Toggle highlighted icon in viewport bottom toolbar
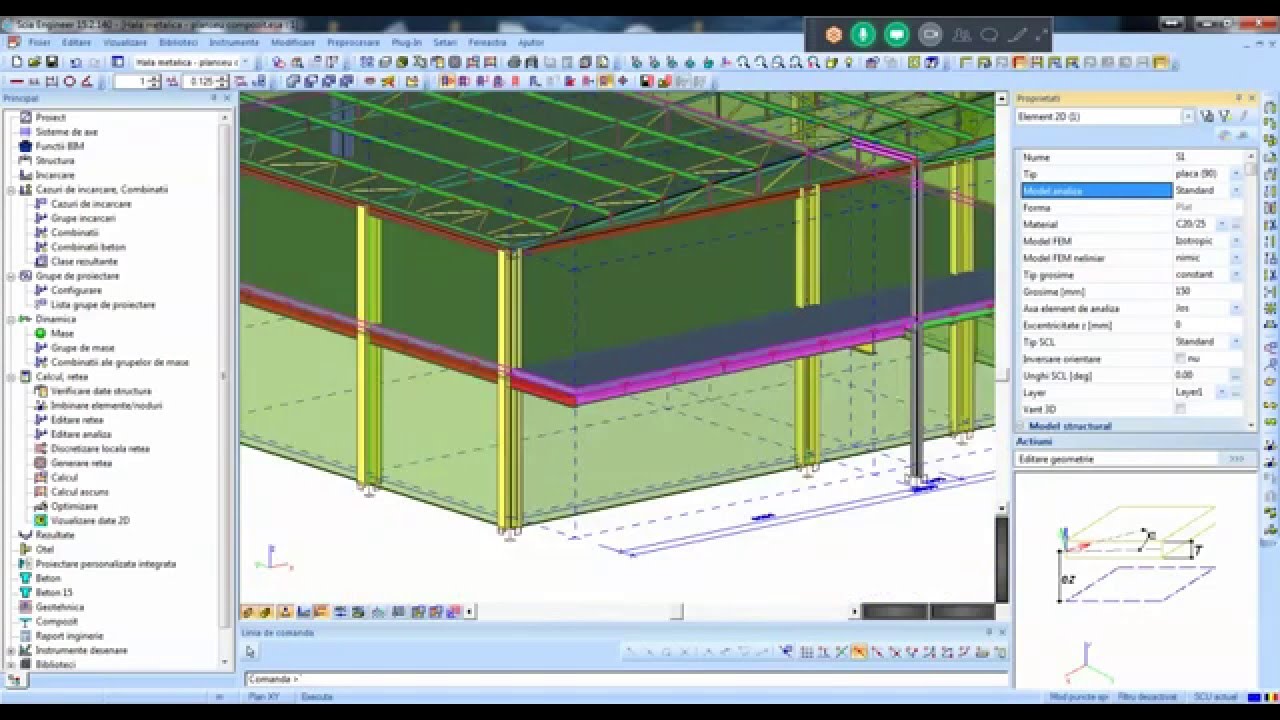 (x=321, y=612)
